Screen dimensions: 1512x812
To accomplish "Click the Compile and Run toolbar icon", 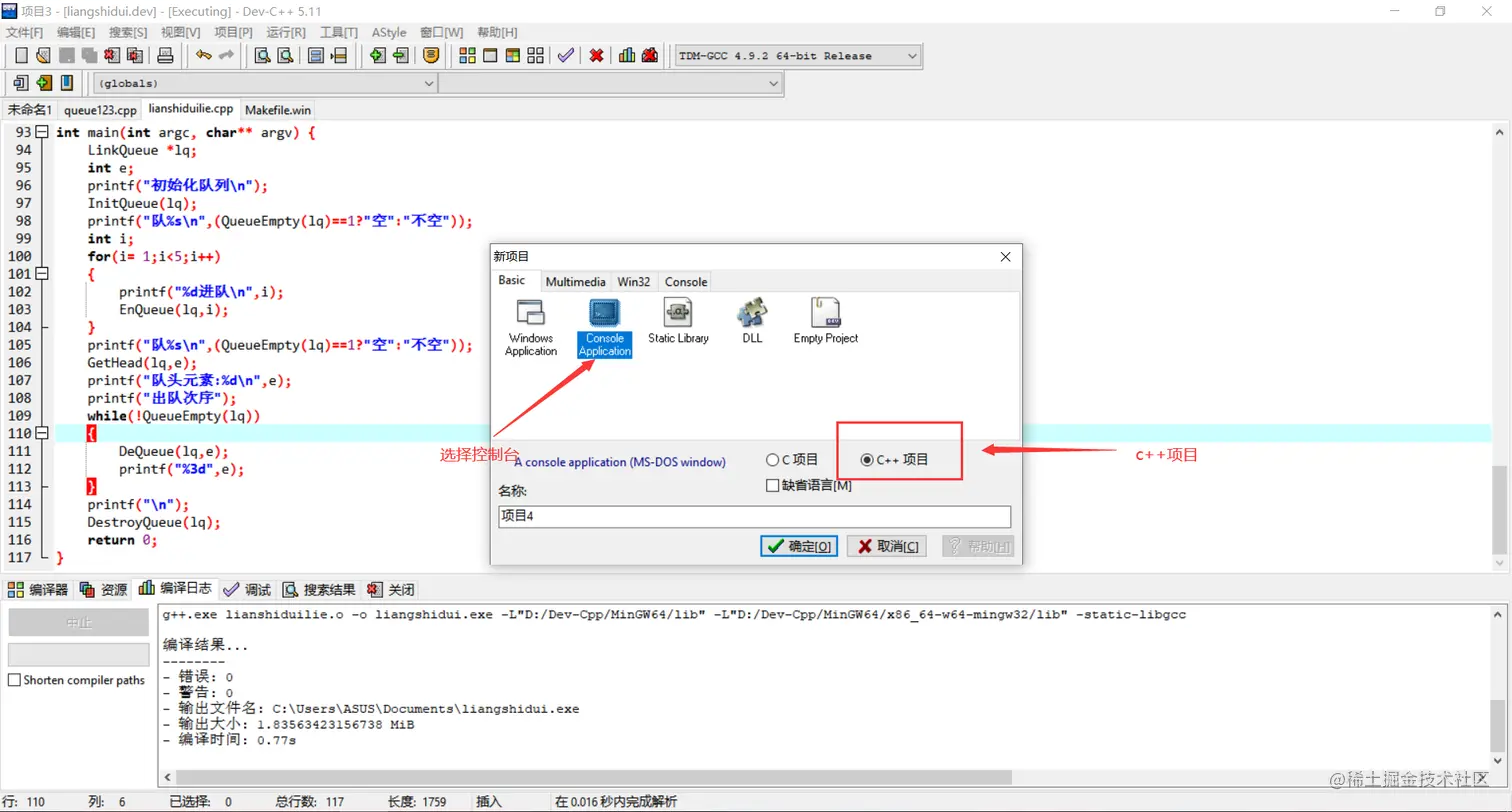I will [513, 56].
